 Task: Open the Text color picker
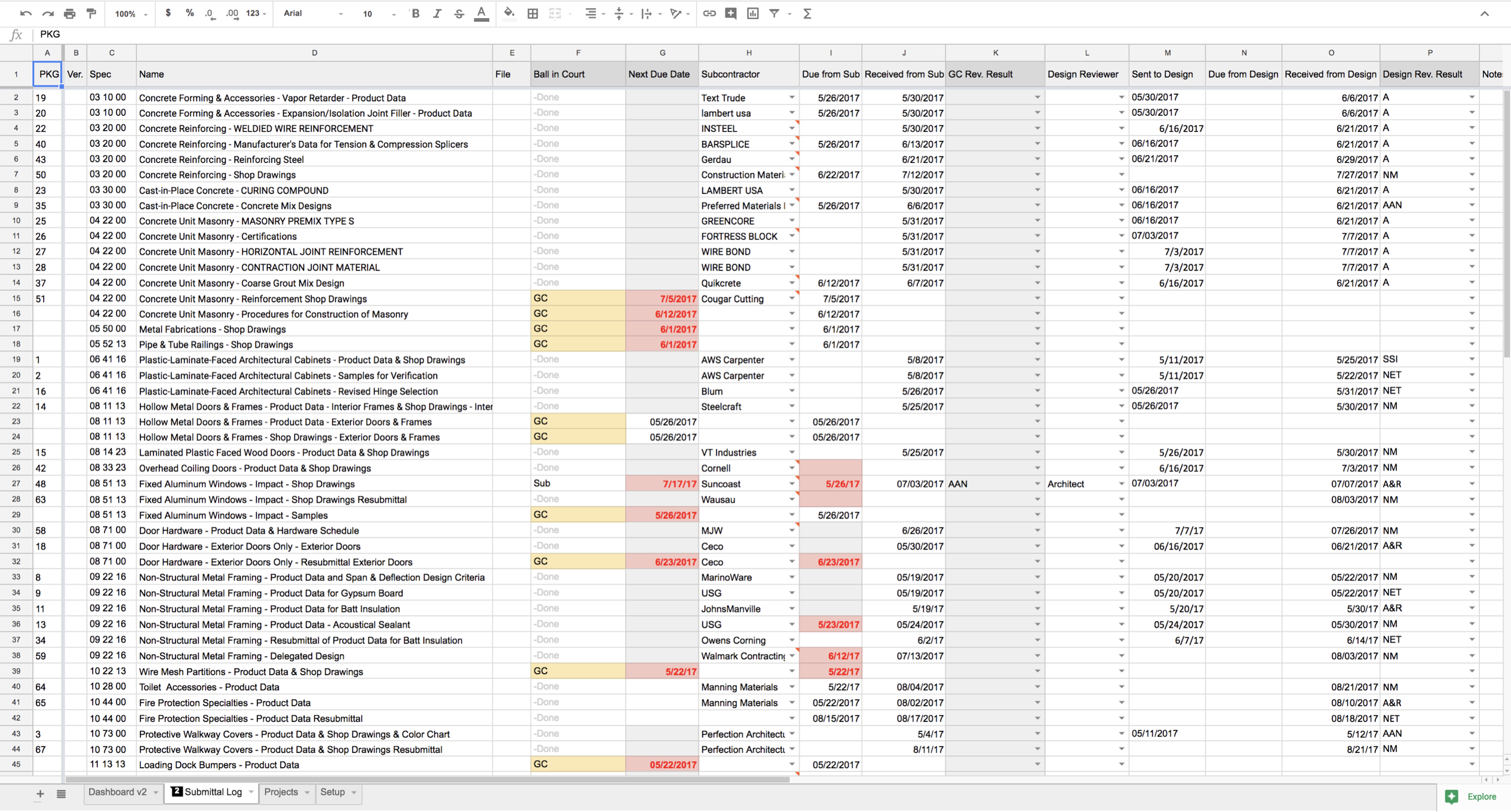point(481,13)
